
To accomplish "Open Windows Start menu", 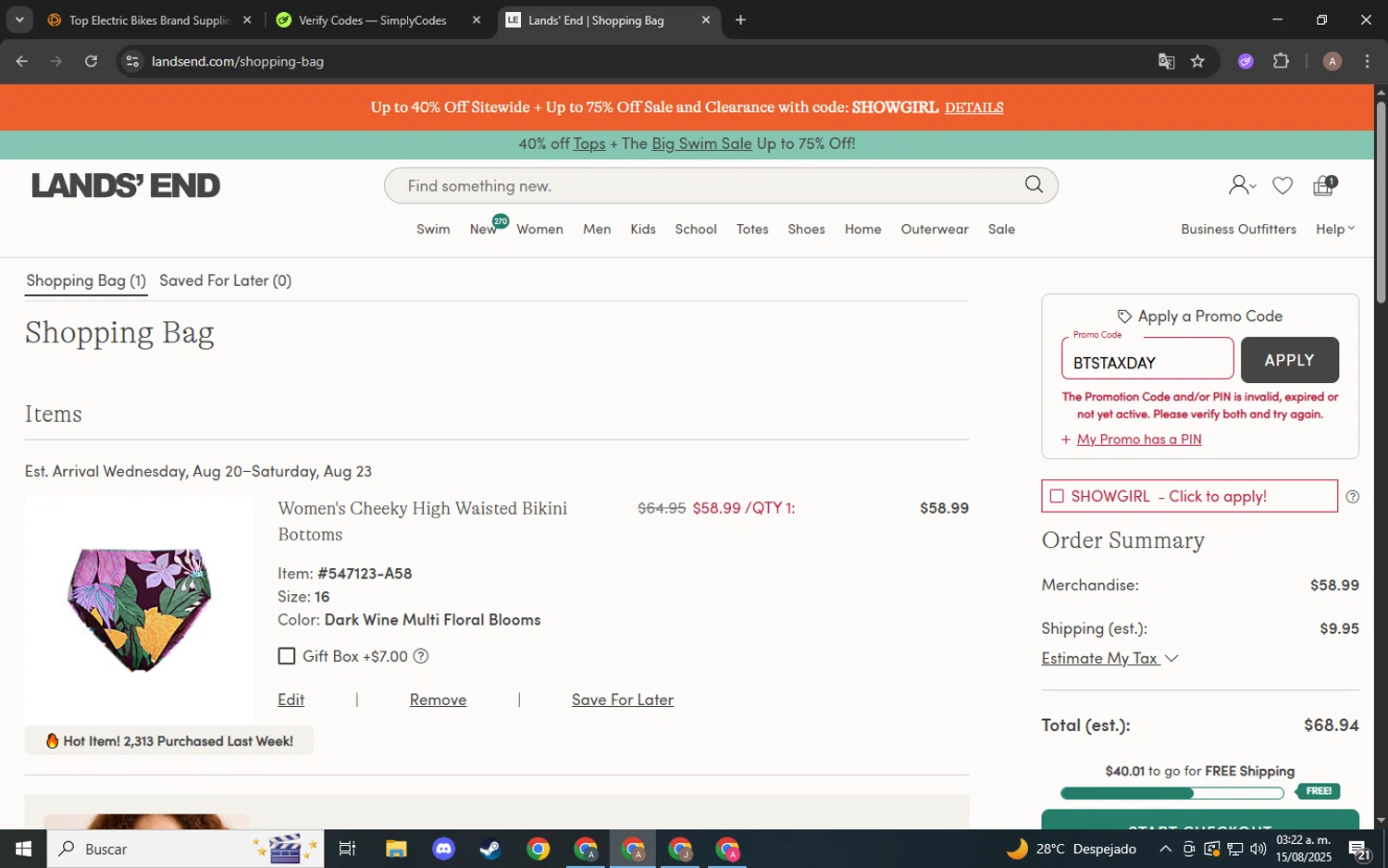I will (x=23, y=849).
